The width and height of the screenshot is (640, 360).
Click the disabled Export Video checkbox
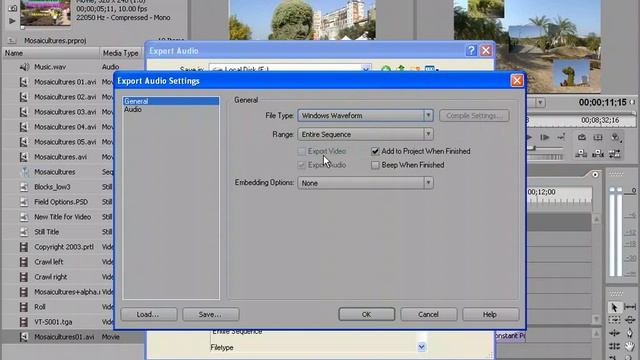[x=301, y=151]
